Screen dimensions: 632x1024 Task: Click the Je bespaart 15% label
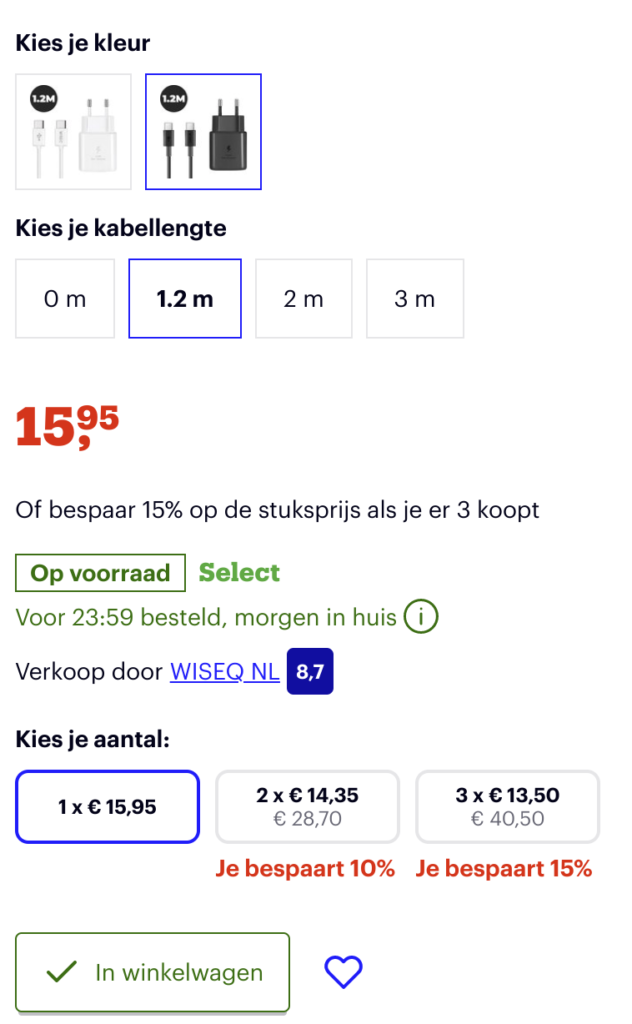(x=503, y=869)
